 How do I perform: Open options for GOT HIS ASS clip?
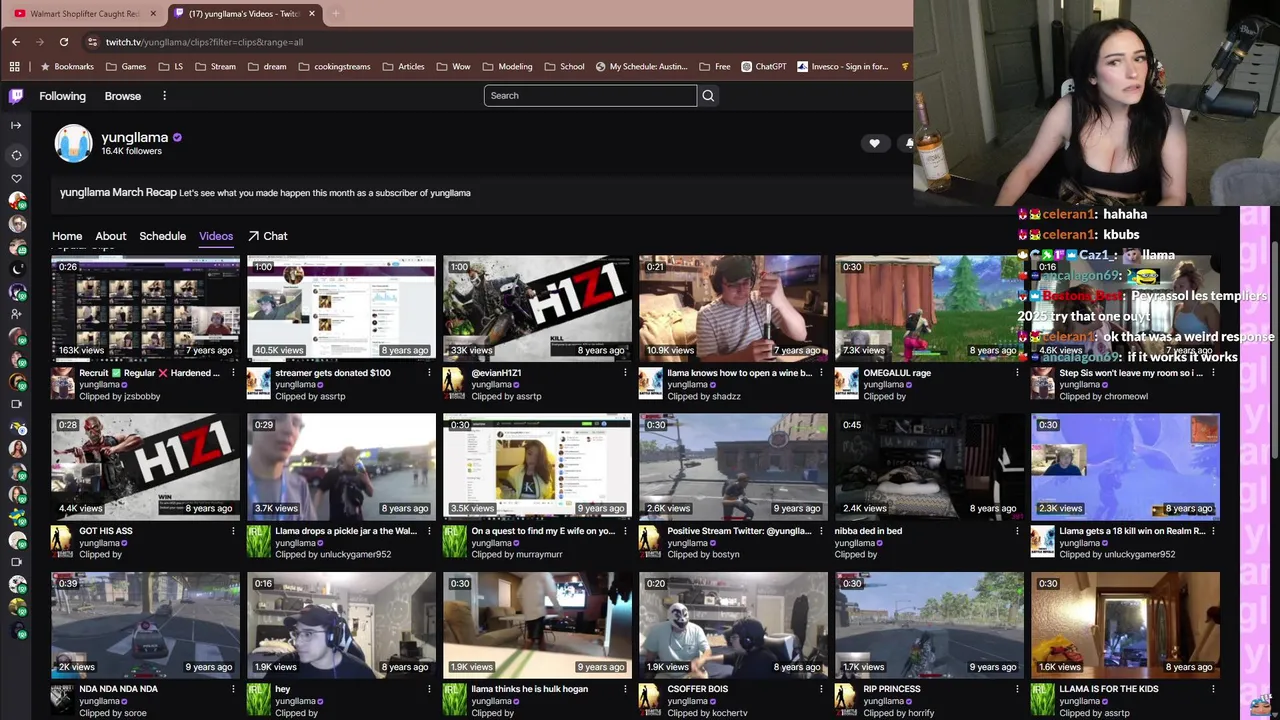[x=233, y=531]
